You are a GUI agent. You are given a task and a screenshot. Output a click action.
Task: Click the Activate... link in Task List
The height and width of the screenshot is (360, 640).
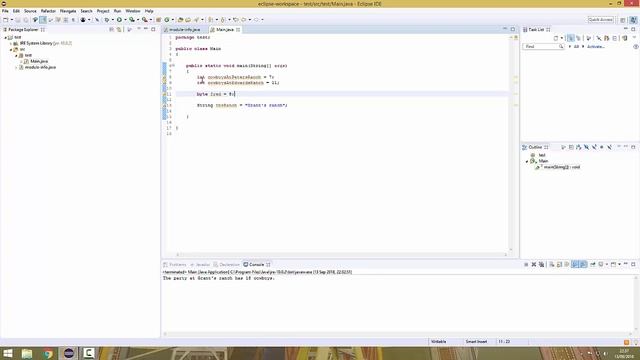[596, 47]
